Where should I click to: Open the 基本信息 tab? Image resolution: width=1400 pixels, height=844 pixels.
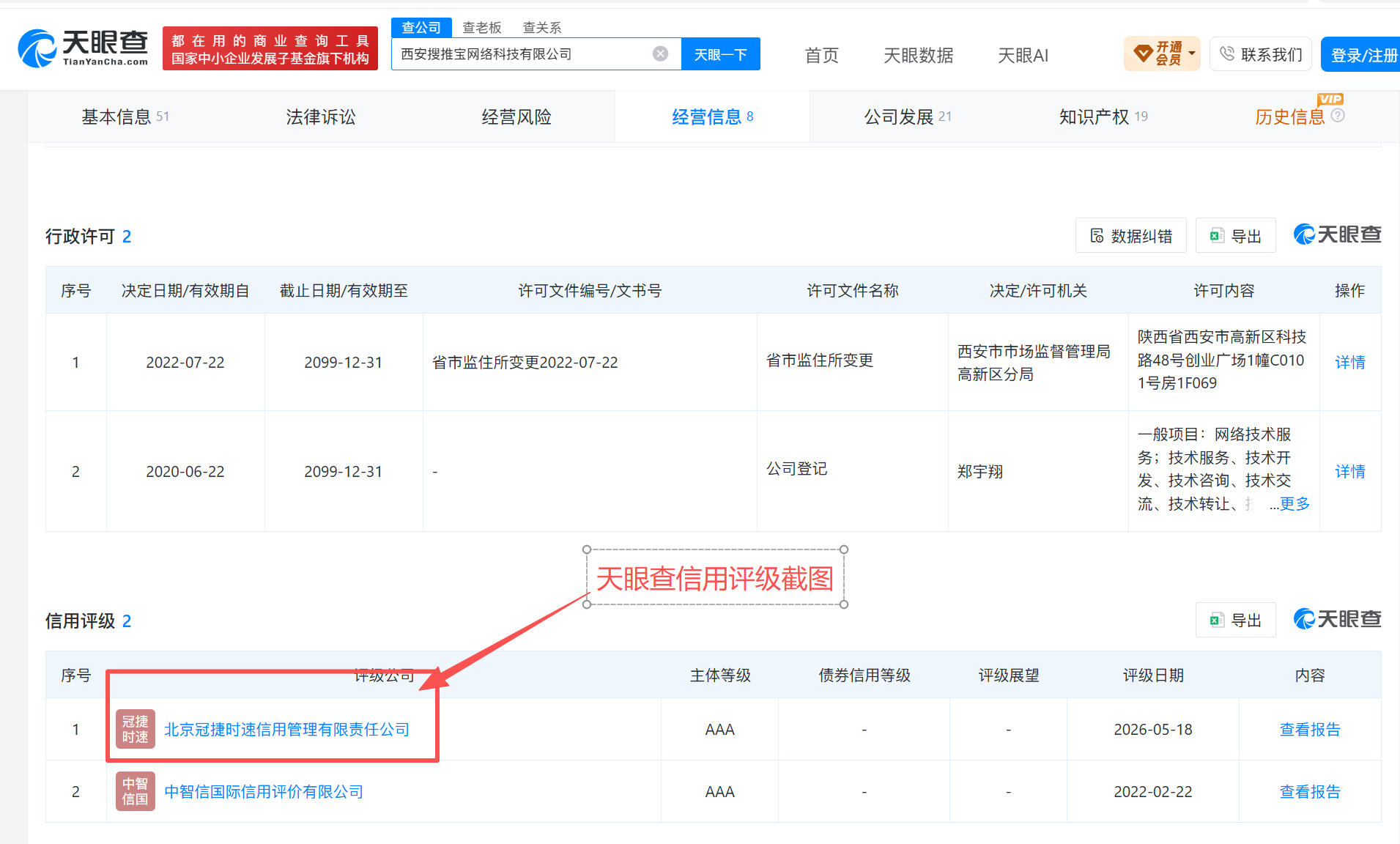tap(125, 116)
